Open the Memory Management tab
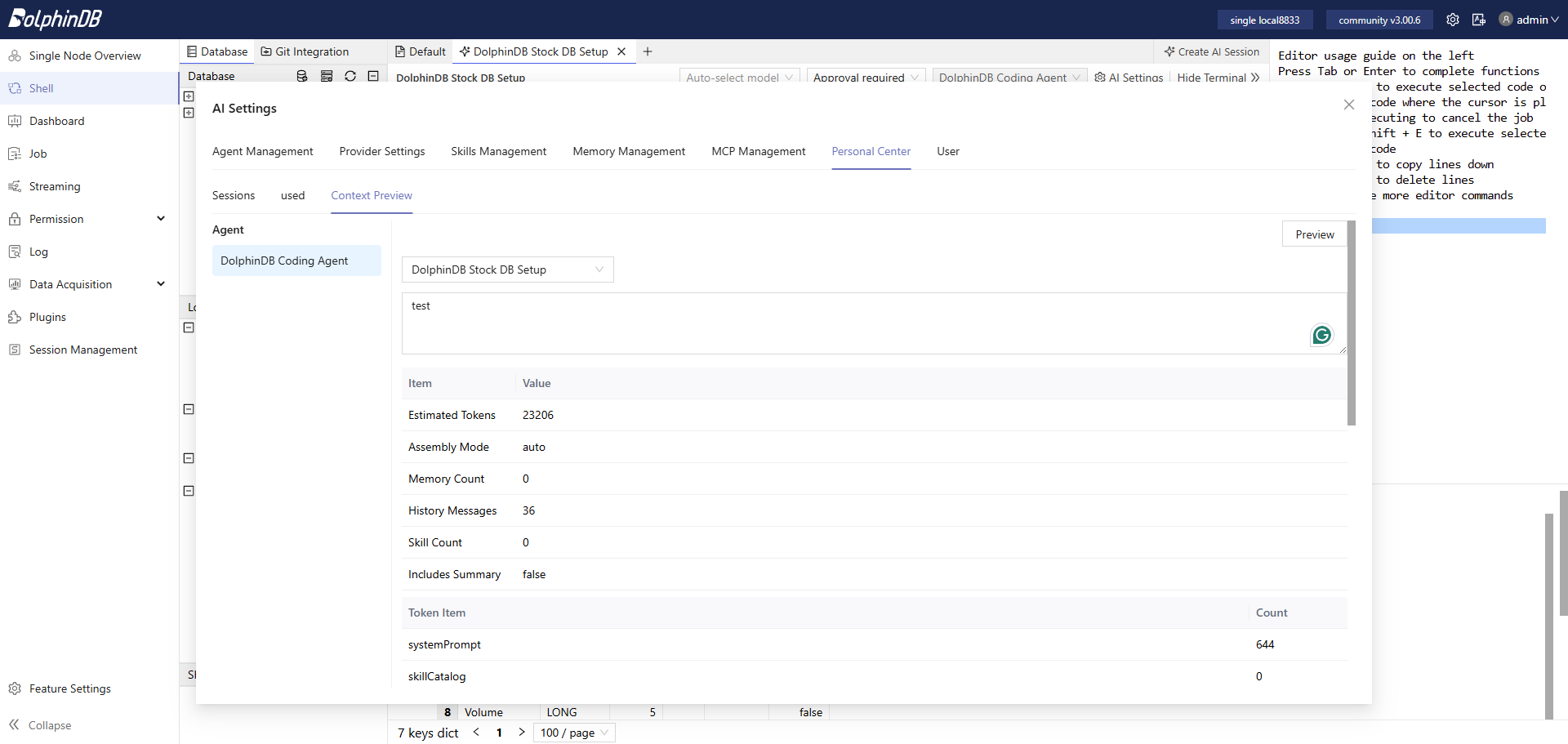This screenshot has height=744, width=1568. click(x=629, y=151)
